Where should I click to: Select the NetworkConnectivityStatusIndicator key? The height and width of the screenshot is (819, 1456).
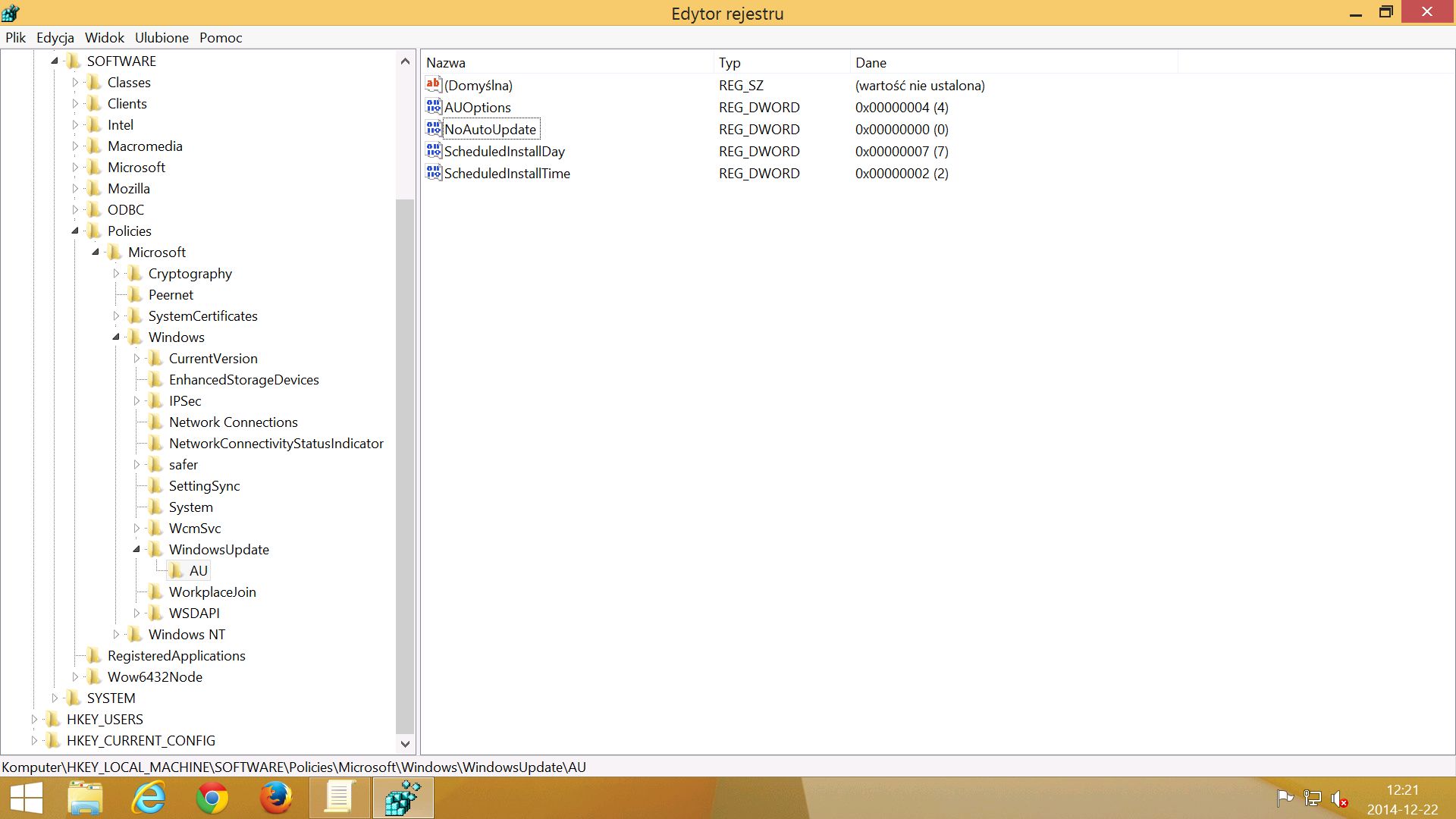coord(276,443)
